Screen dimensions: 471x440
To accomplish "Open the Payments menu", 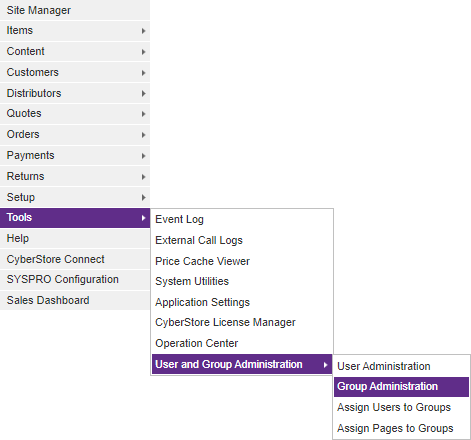I will pos(75,156).
